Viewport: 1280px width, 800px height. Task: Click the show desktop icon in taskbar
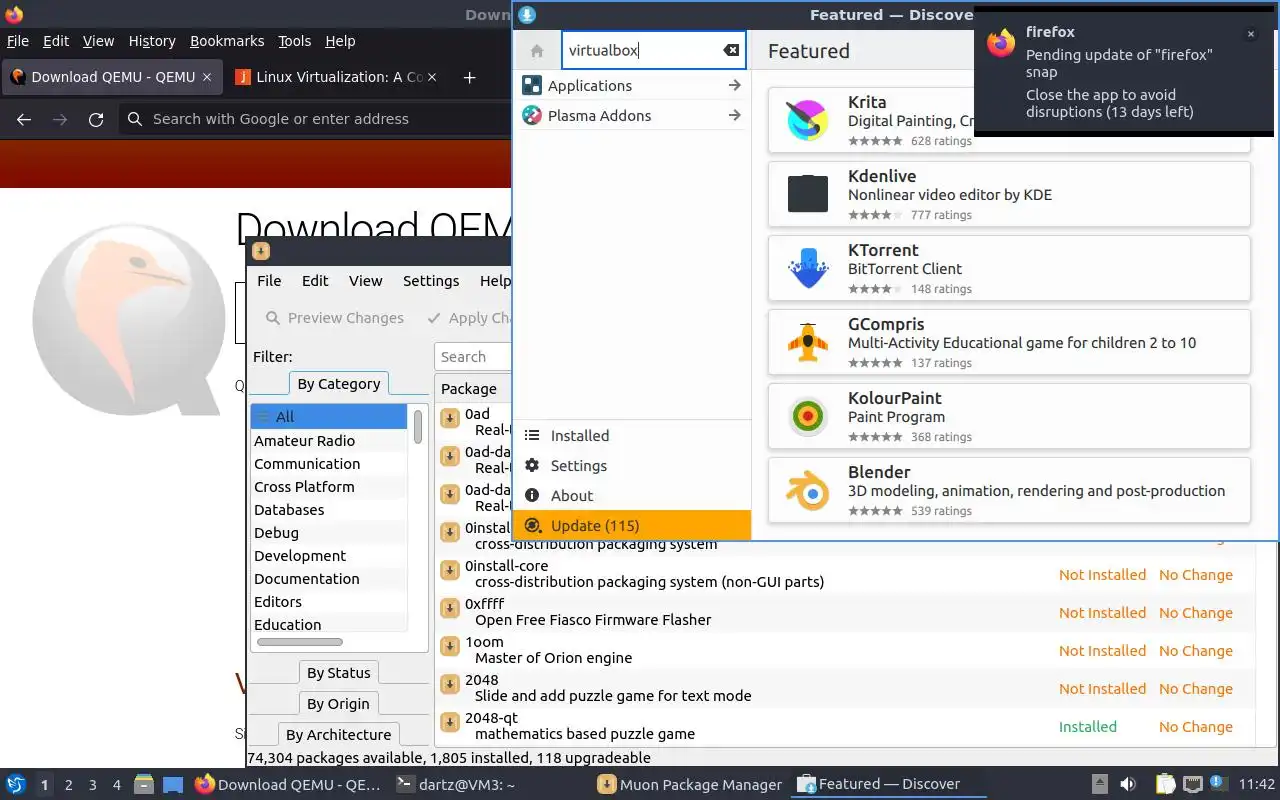(x=172, y=784)
